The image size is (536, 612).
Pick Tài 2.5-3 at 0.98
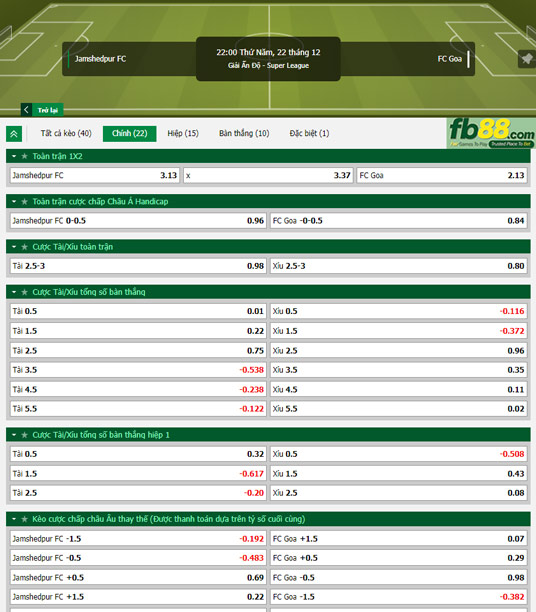click(138, 266)
